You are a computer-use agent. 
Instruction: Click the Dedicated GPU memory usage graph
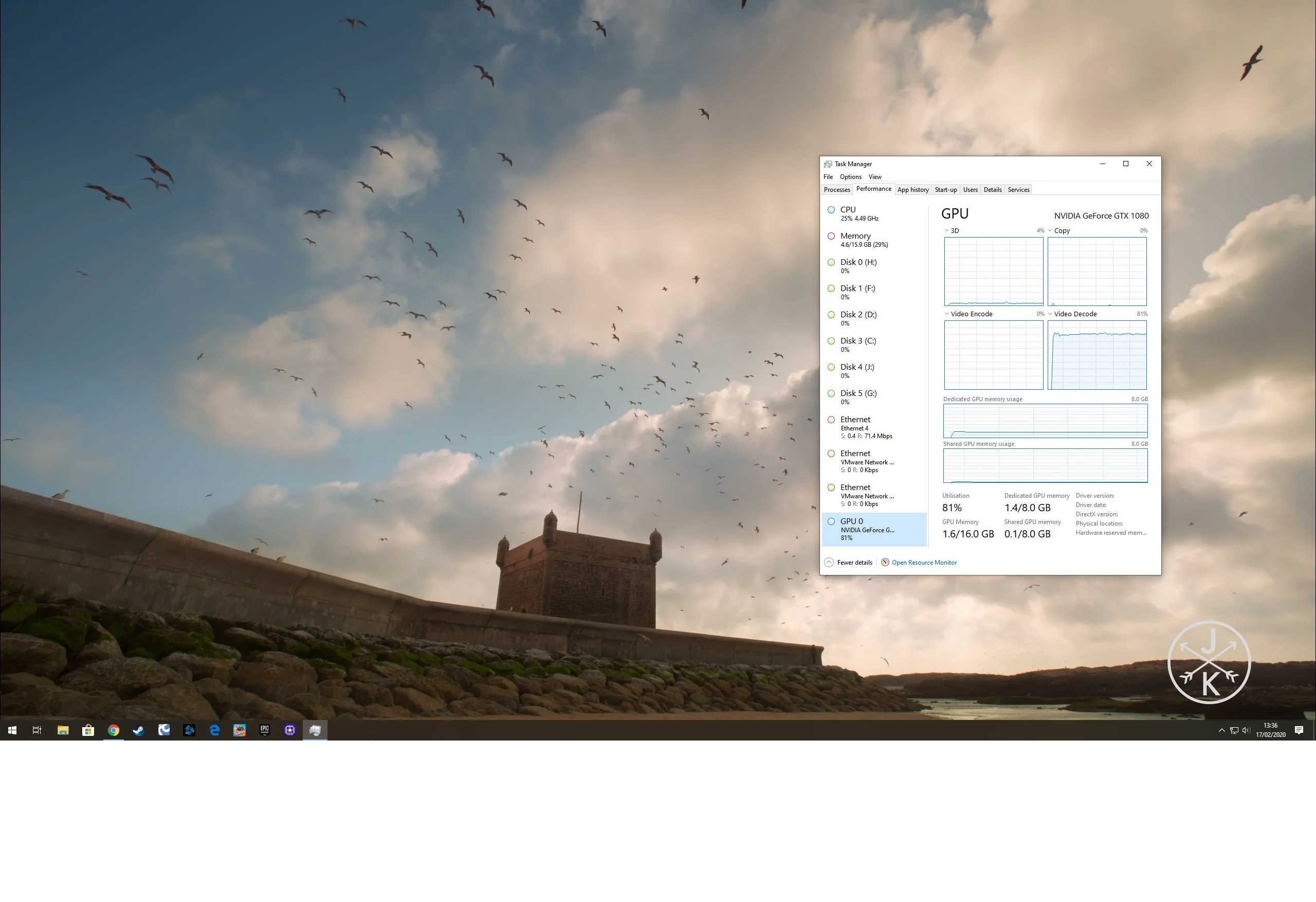[1045, 421]
